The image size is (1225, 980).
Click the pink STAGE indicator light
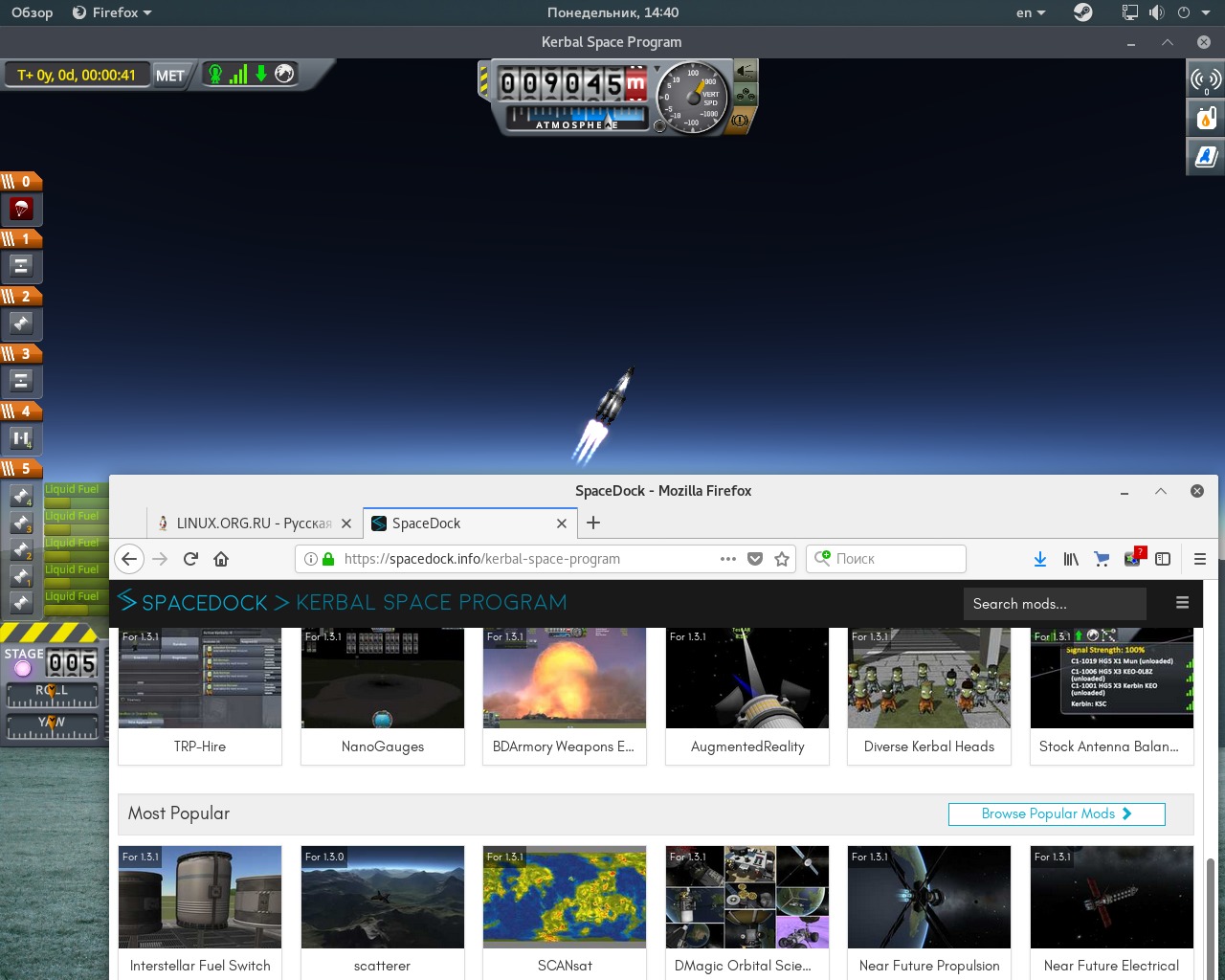click(24, 668)
